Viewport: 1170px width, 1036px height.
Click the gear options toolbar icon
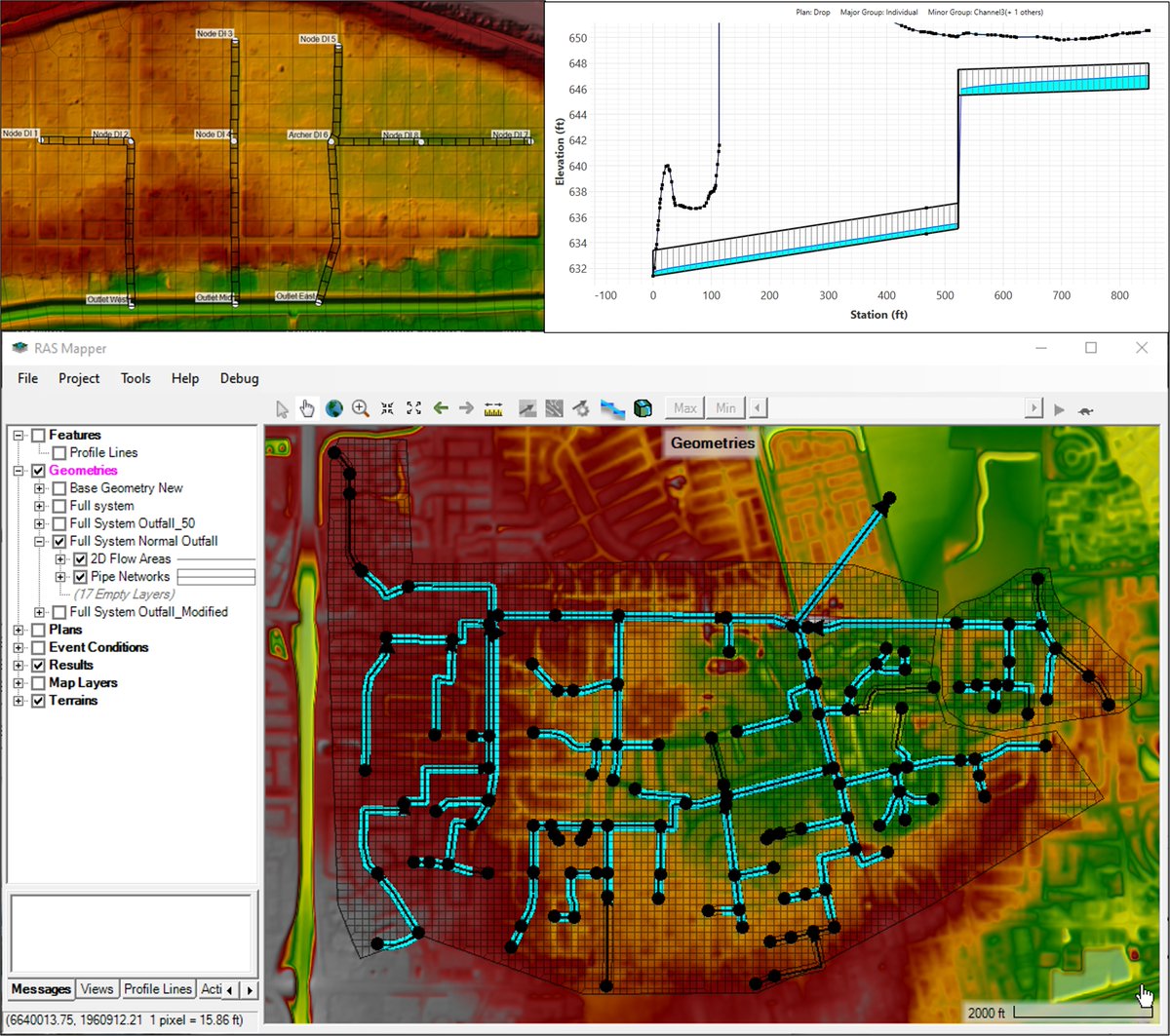click(581, 408)
